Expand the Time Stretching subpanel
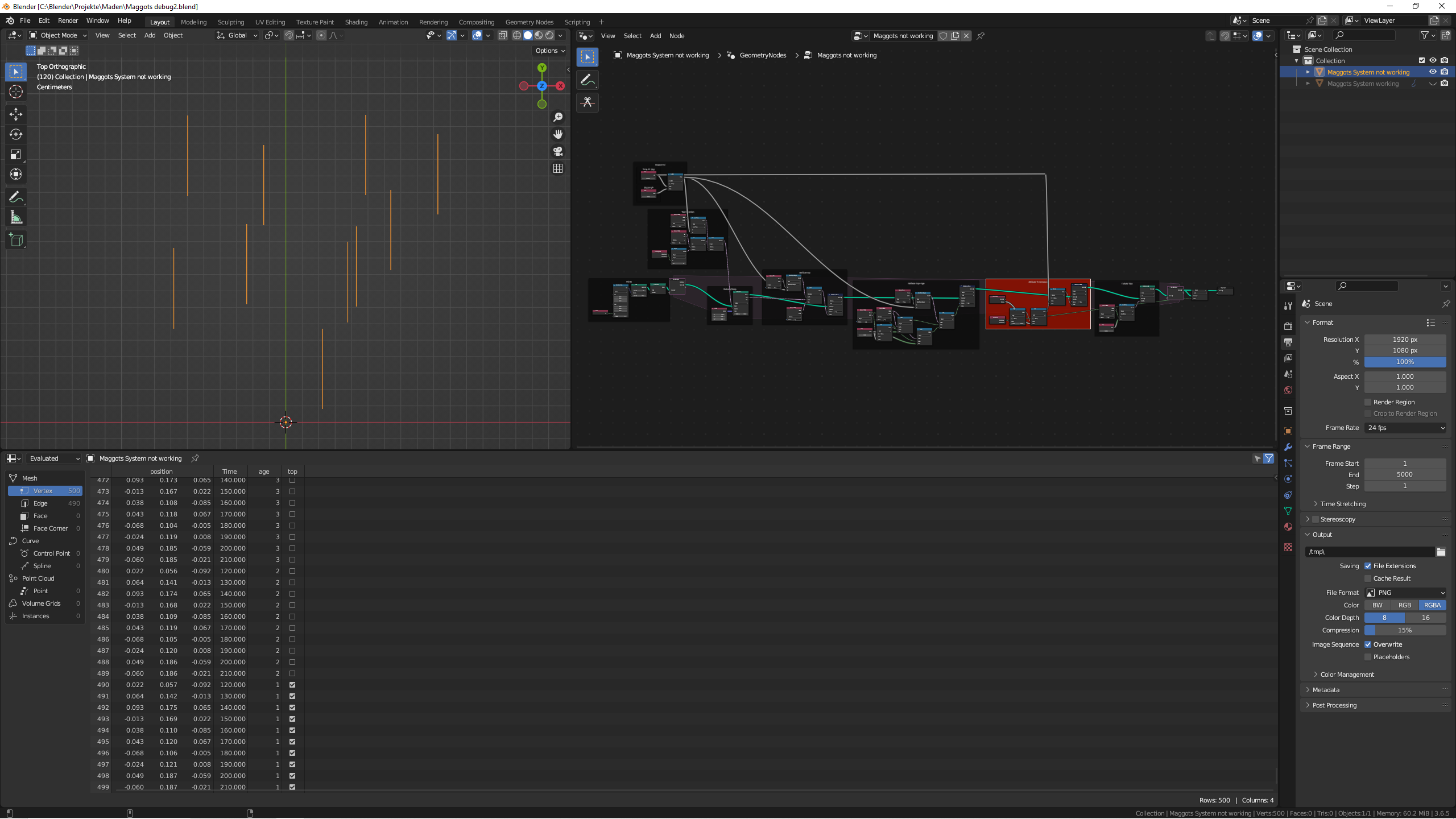1456x819 pixels. [x=1342, y=504]
